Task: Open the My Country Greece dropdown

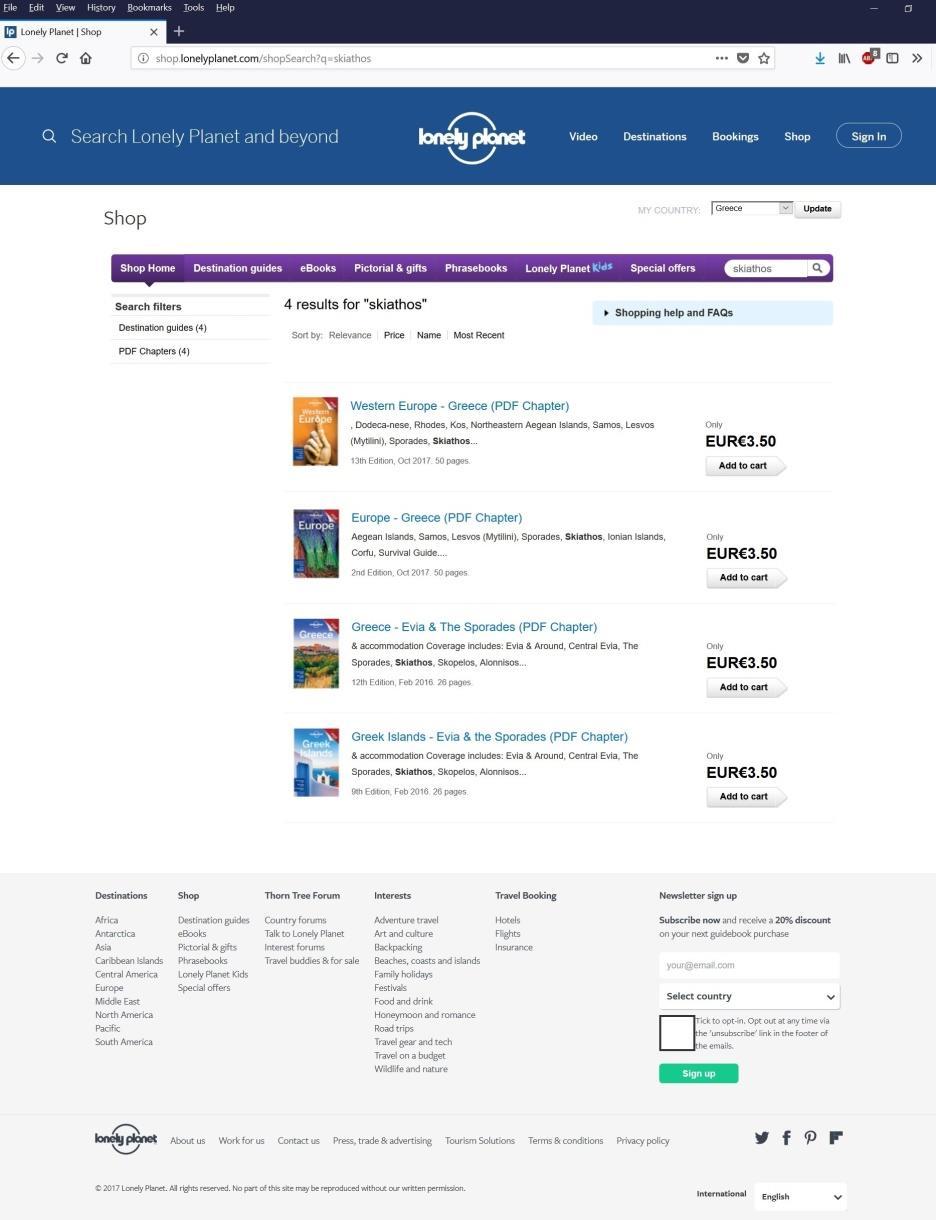Action: point(752,208)
